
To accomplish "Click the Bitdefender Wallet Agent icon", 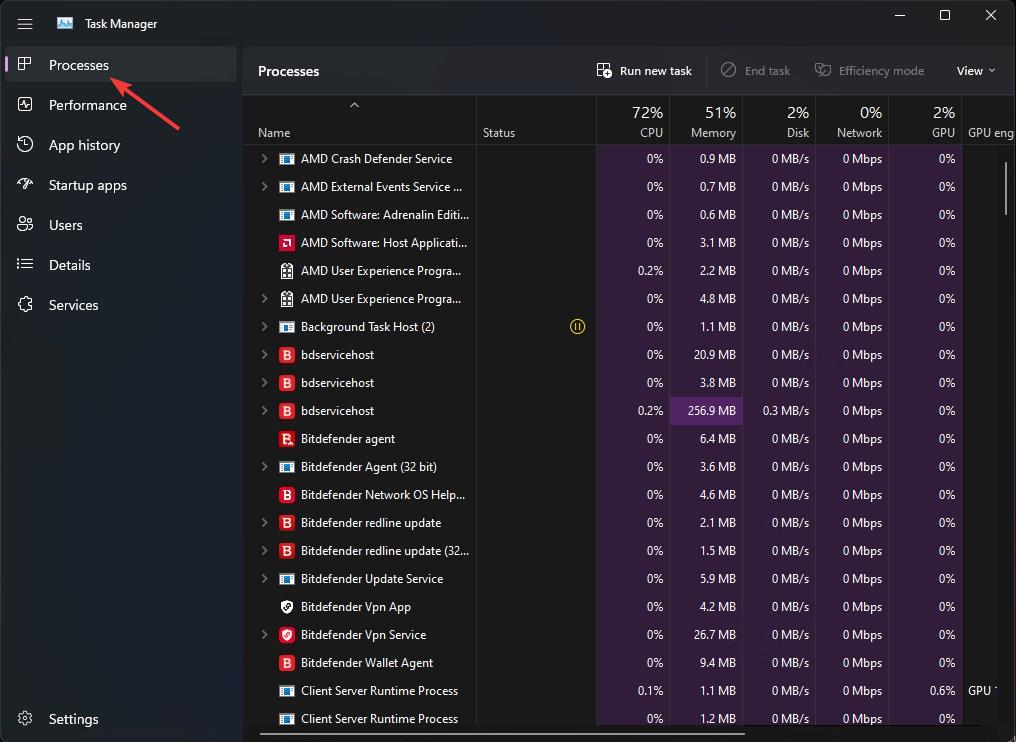I will 286,662.
